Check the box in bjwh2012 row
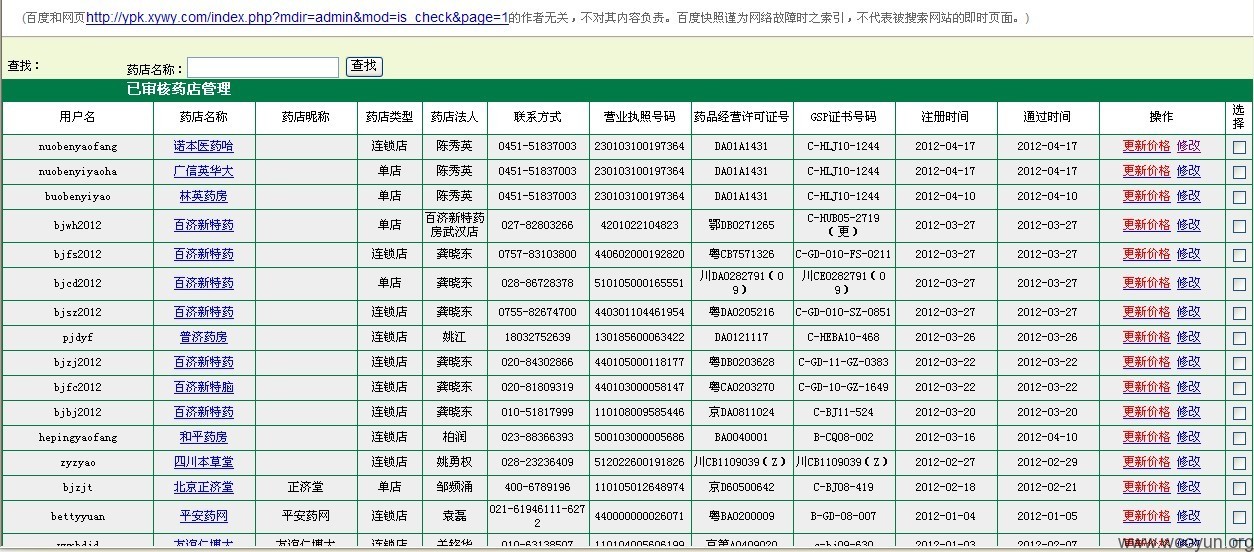The width and height of the screenshot is (1254, 552). point(1239,226)
